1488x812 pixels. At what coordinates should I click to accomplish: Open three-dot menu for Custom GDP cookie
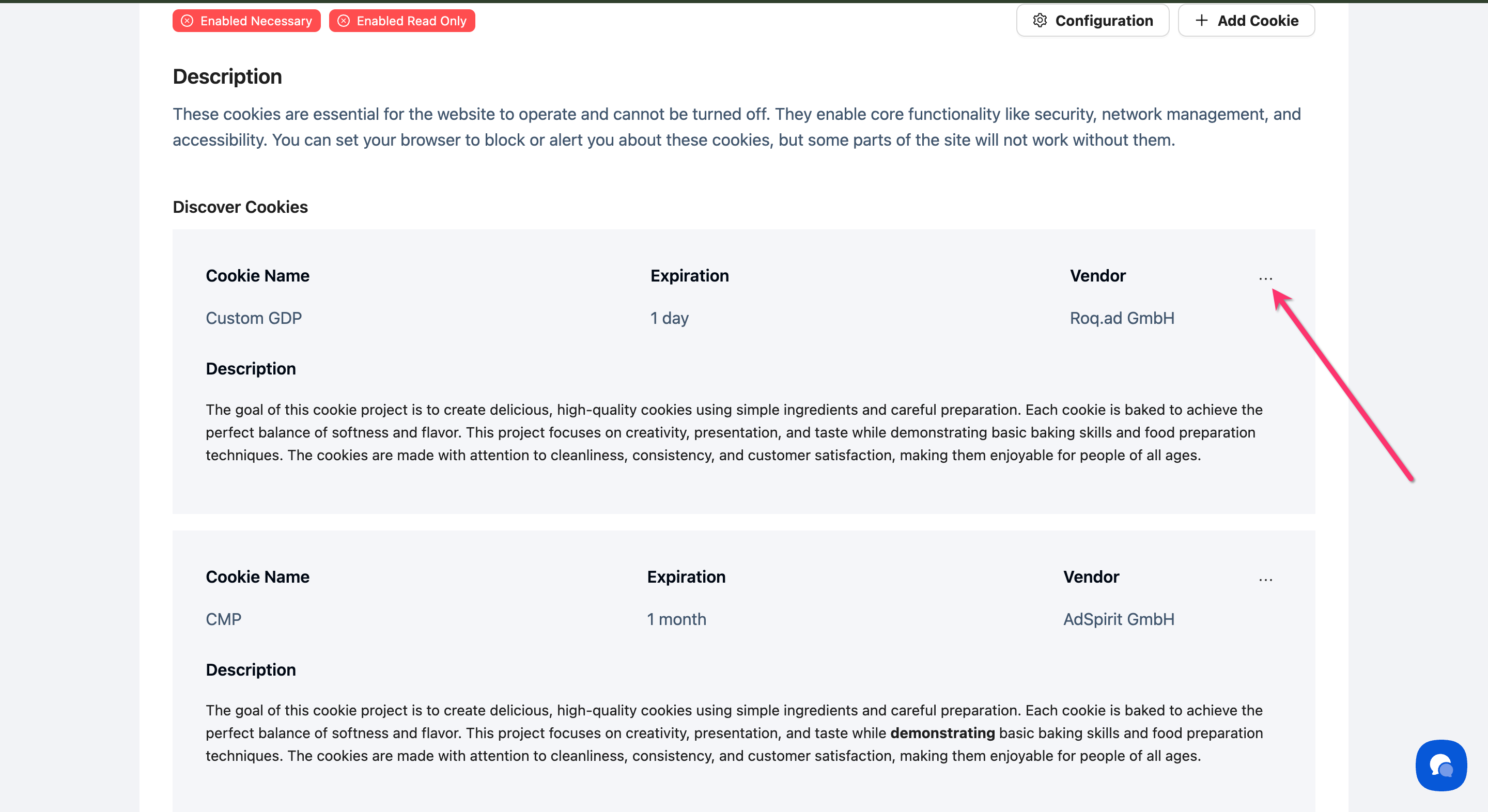(x=1265, y=278)
